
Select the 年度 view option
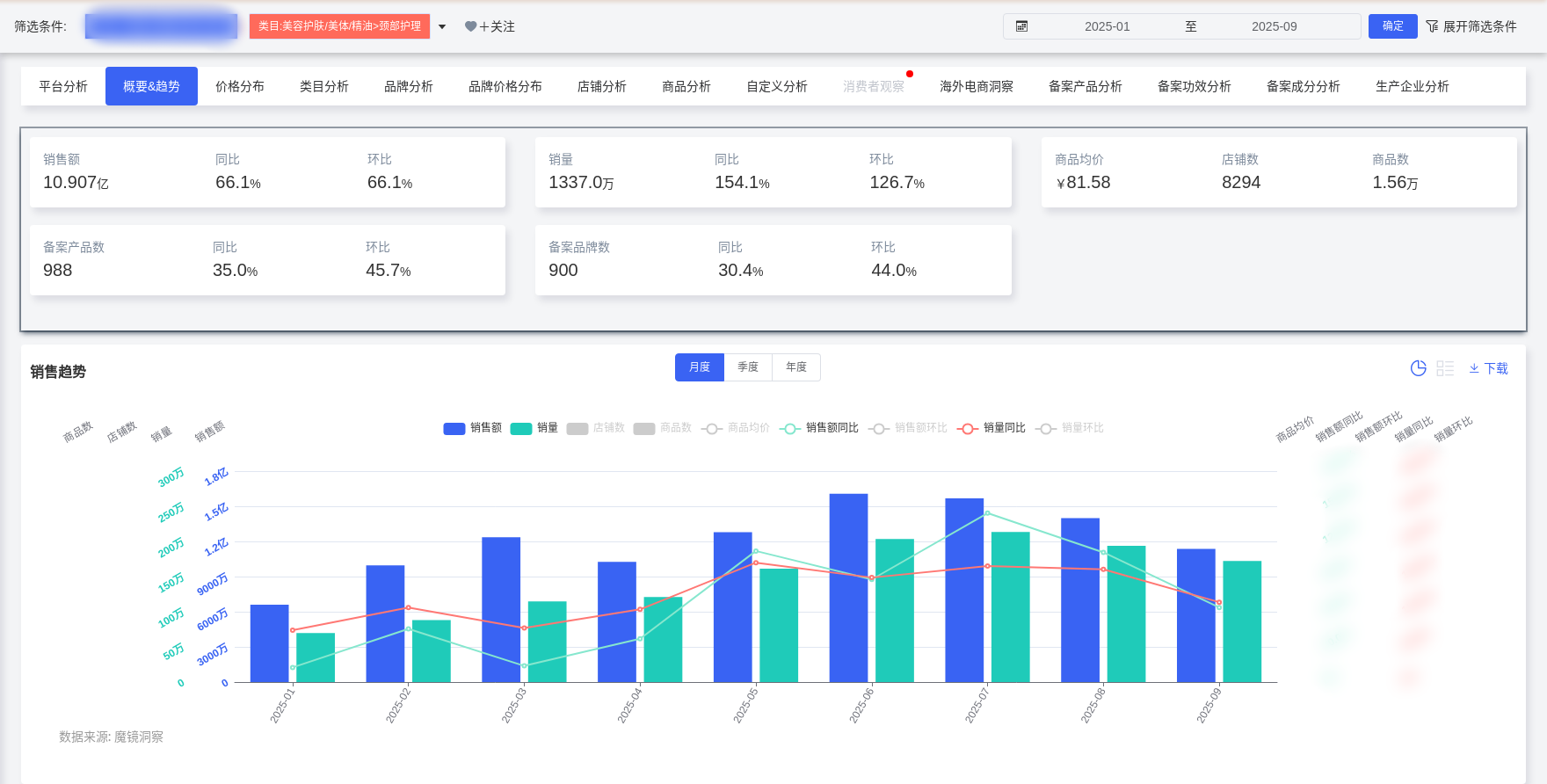796,367
